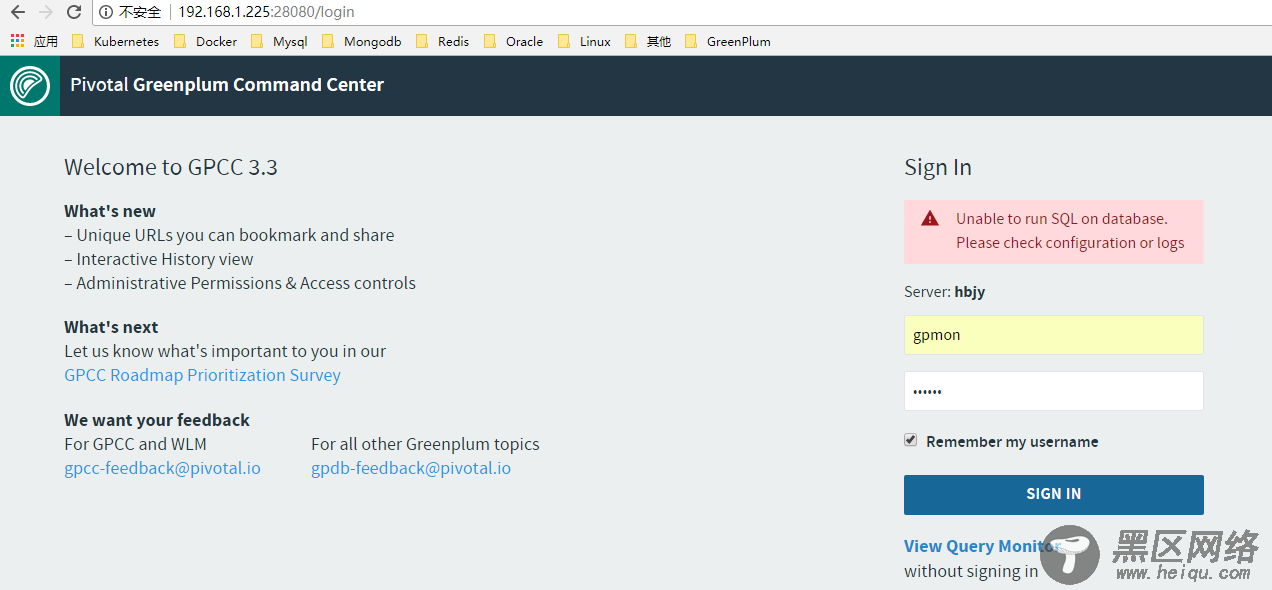Open the View Query Monitor link
The width and height of the screenshot is (1272, 590).
(982, 546)
